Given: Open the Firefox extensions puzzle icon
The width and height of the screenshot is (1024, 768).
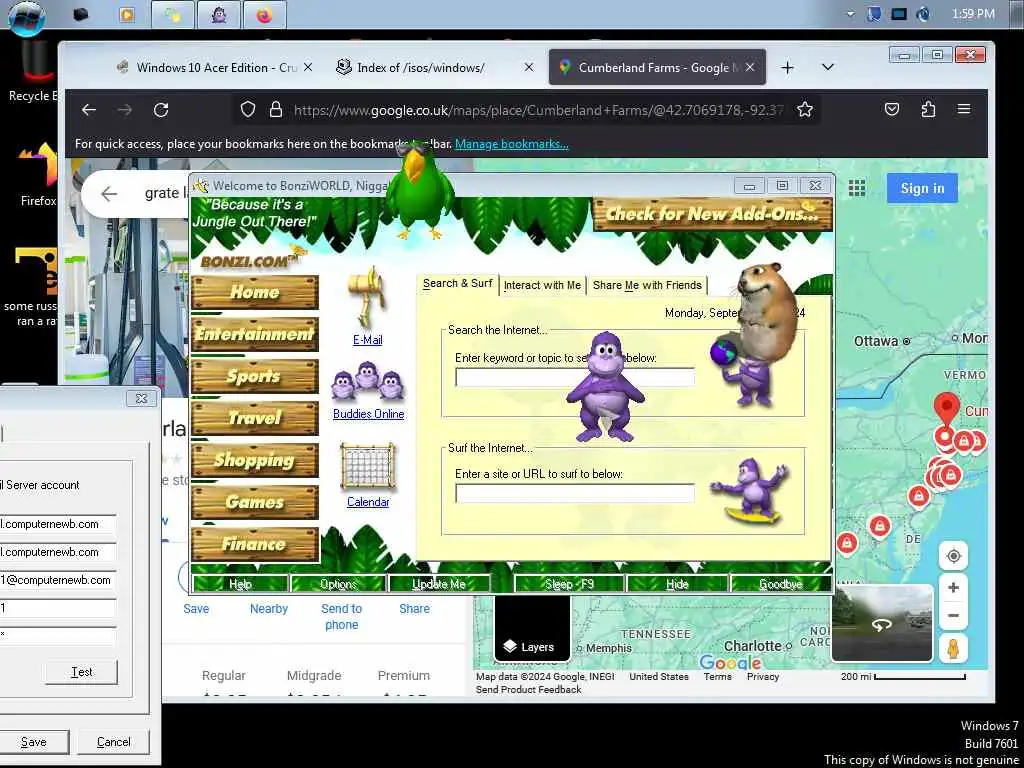Looking at the screenshot, I should point(928,110).
